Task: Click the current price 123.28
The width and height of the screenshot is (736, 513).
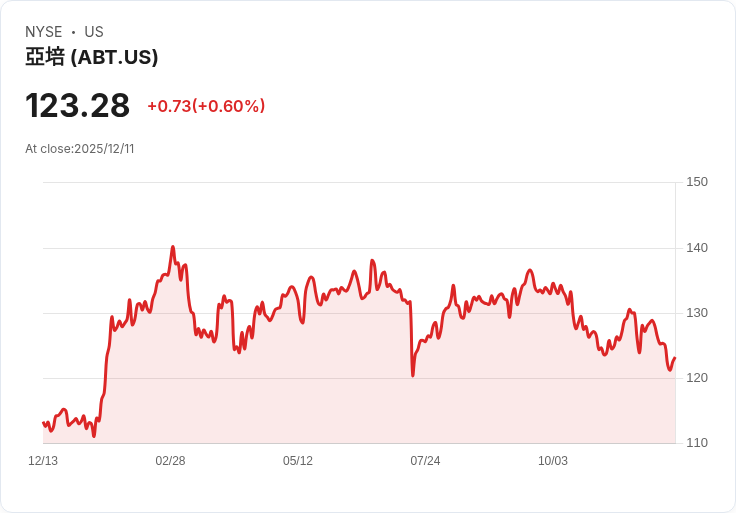Action: point(77,106)
